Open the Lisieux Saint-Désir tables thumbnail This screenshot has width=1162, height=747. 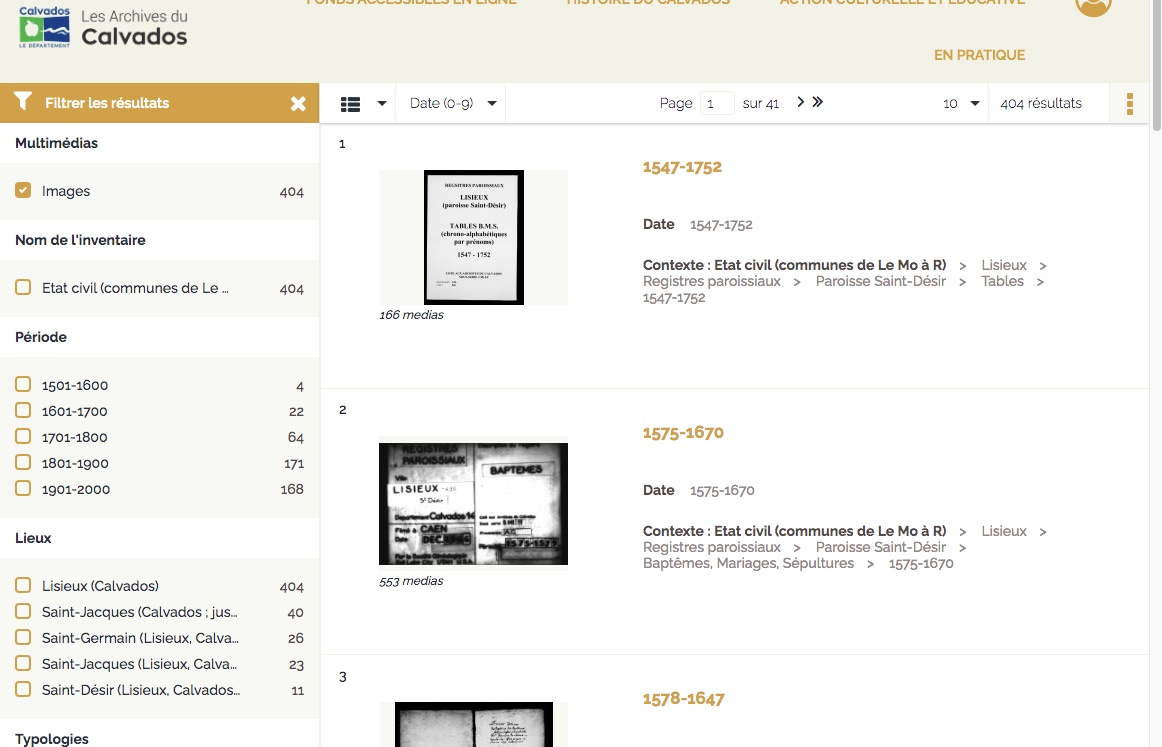tap(473, 237)
